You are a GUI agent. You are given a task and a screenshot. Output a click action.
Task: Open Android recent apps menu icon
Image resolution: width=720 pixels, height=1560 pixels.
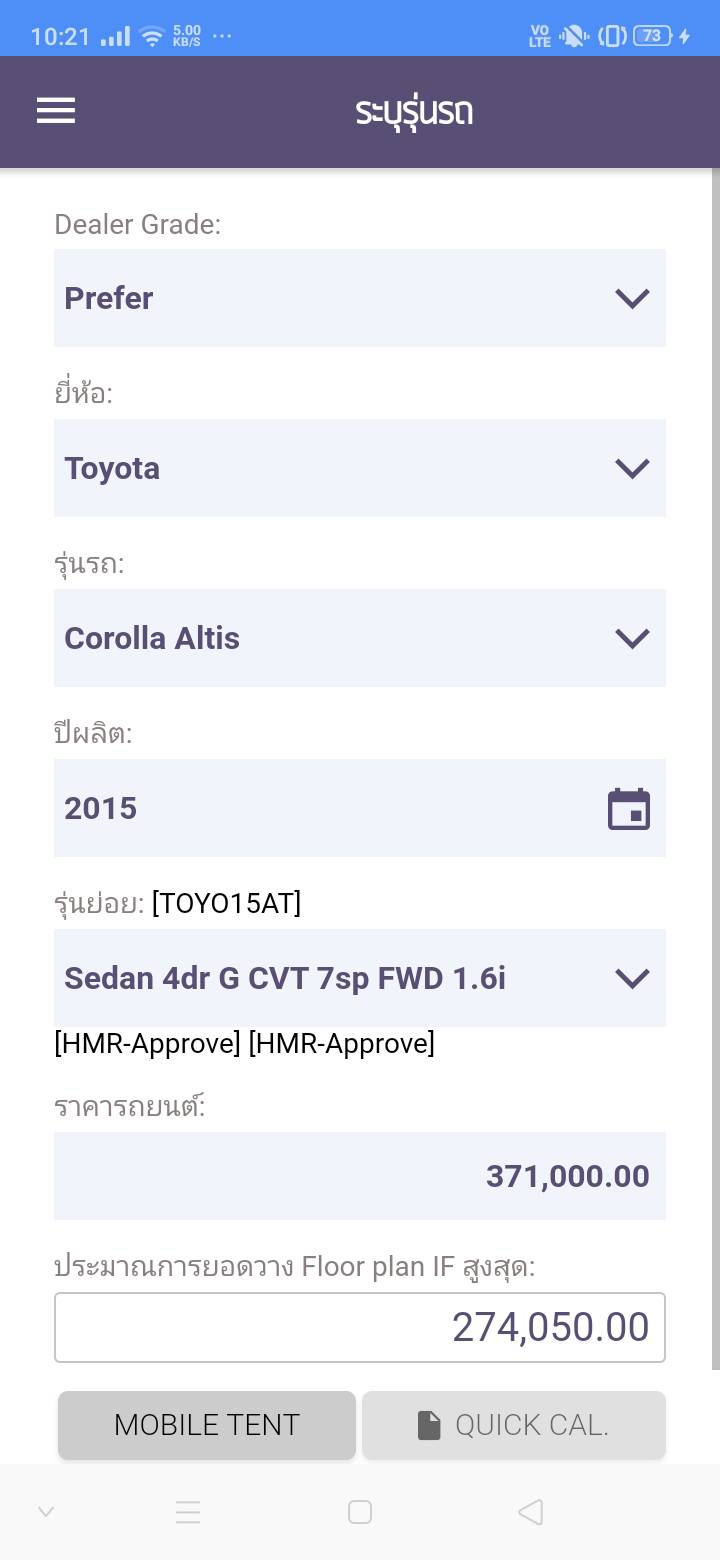coord(188,1512)
